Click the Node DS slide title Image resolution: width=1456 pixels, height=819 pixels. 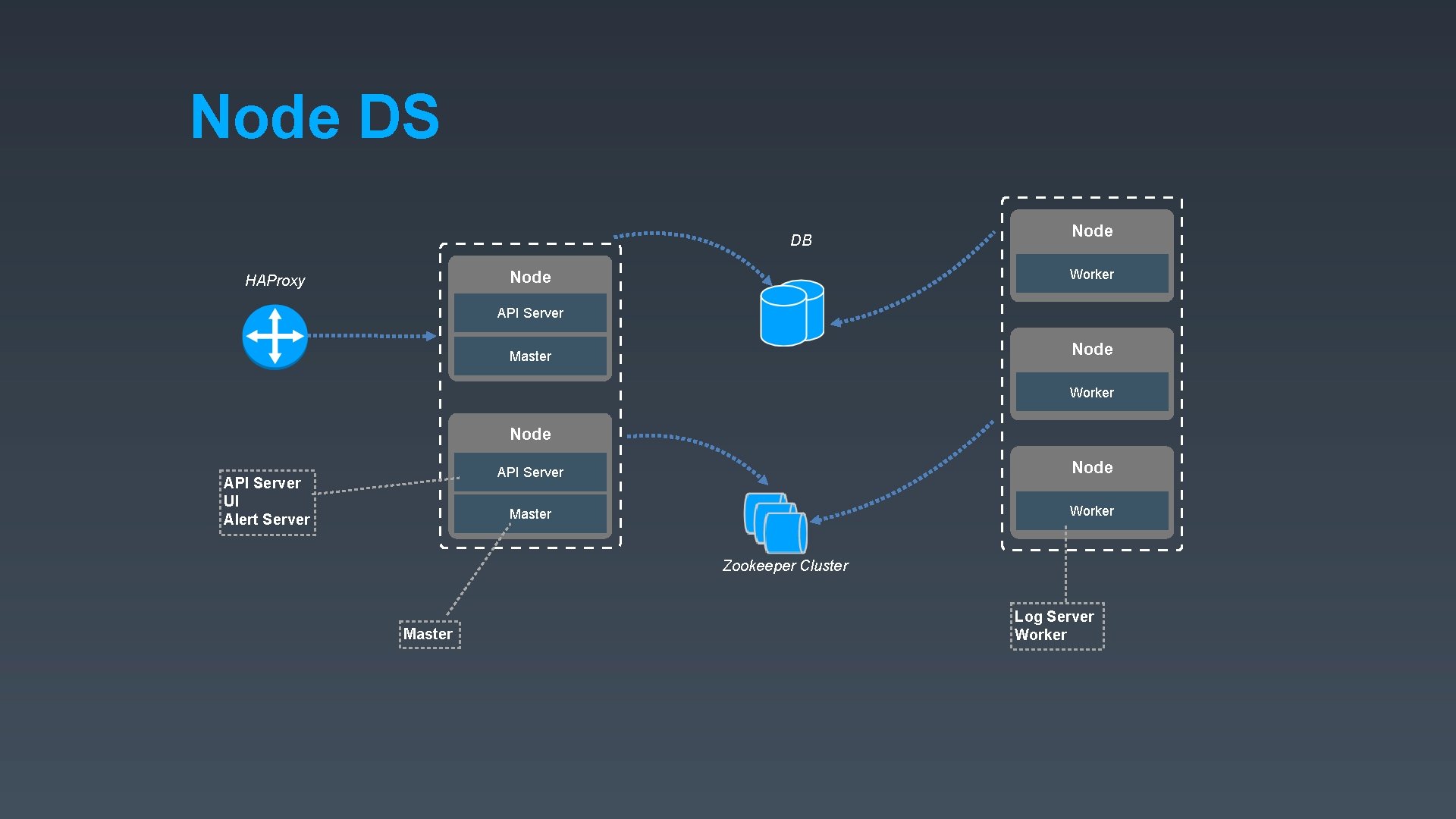315,116
